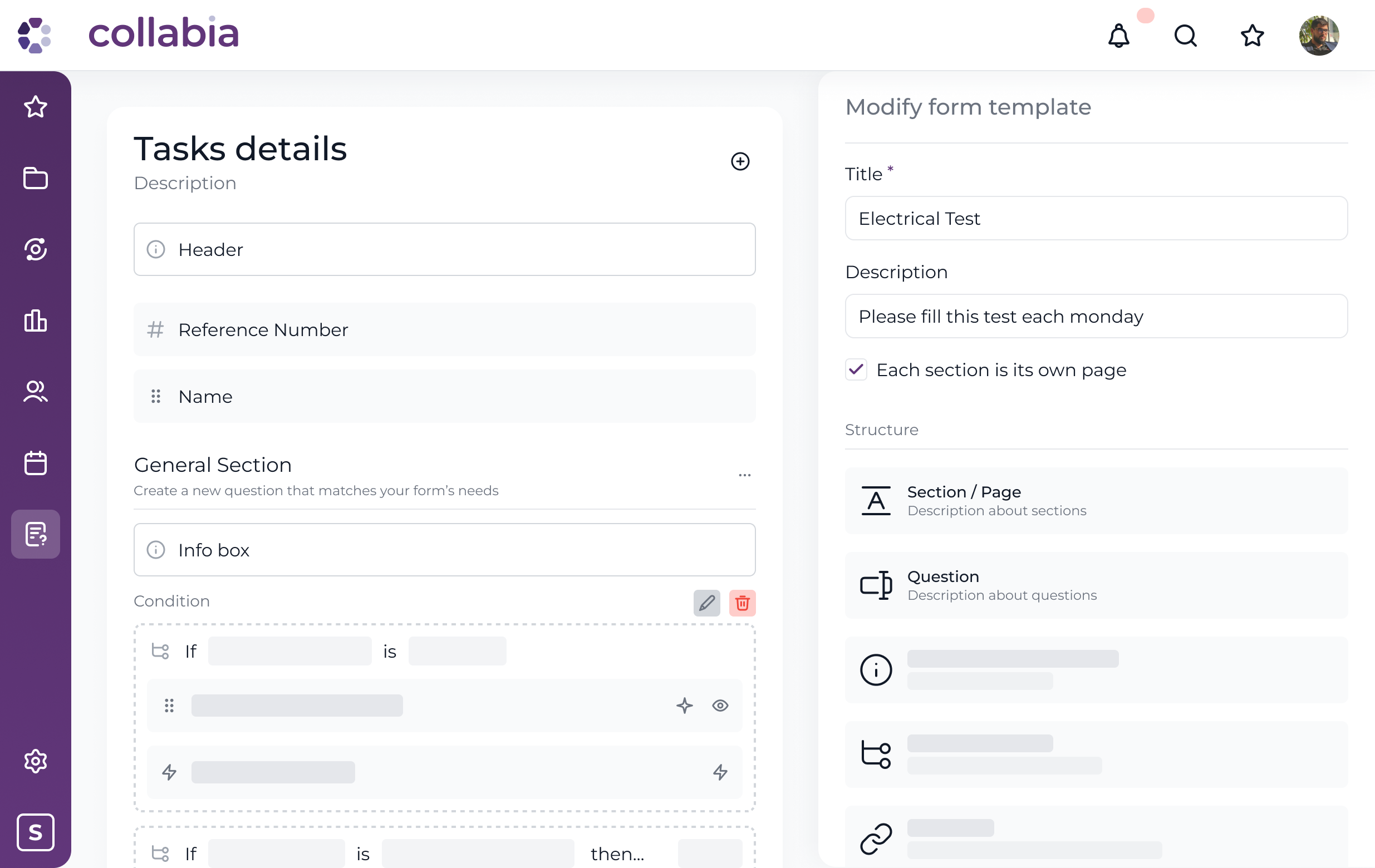This screenshot has height=868, width=1375.
Task: Open General Section three-dot menu
Action: (x=744, y=475)
